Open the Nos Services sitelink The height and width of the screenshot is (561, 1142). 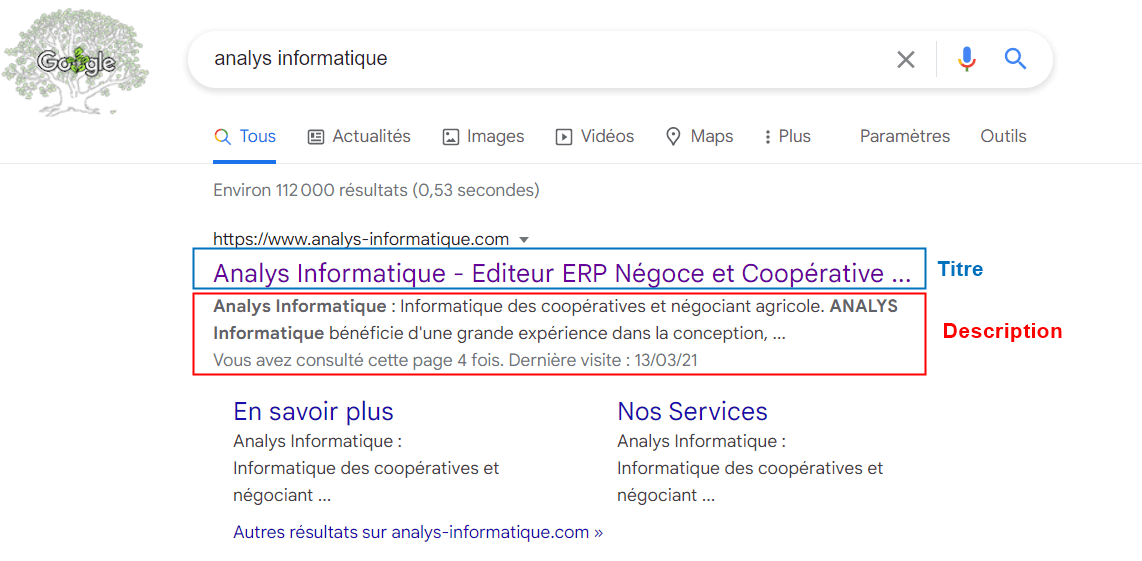click(x=692, y=411)
